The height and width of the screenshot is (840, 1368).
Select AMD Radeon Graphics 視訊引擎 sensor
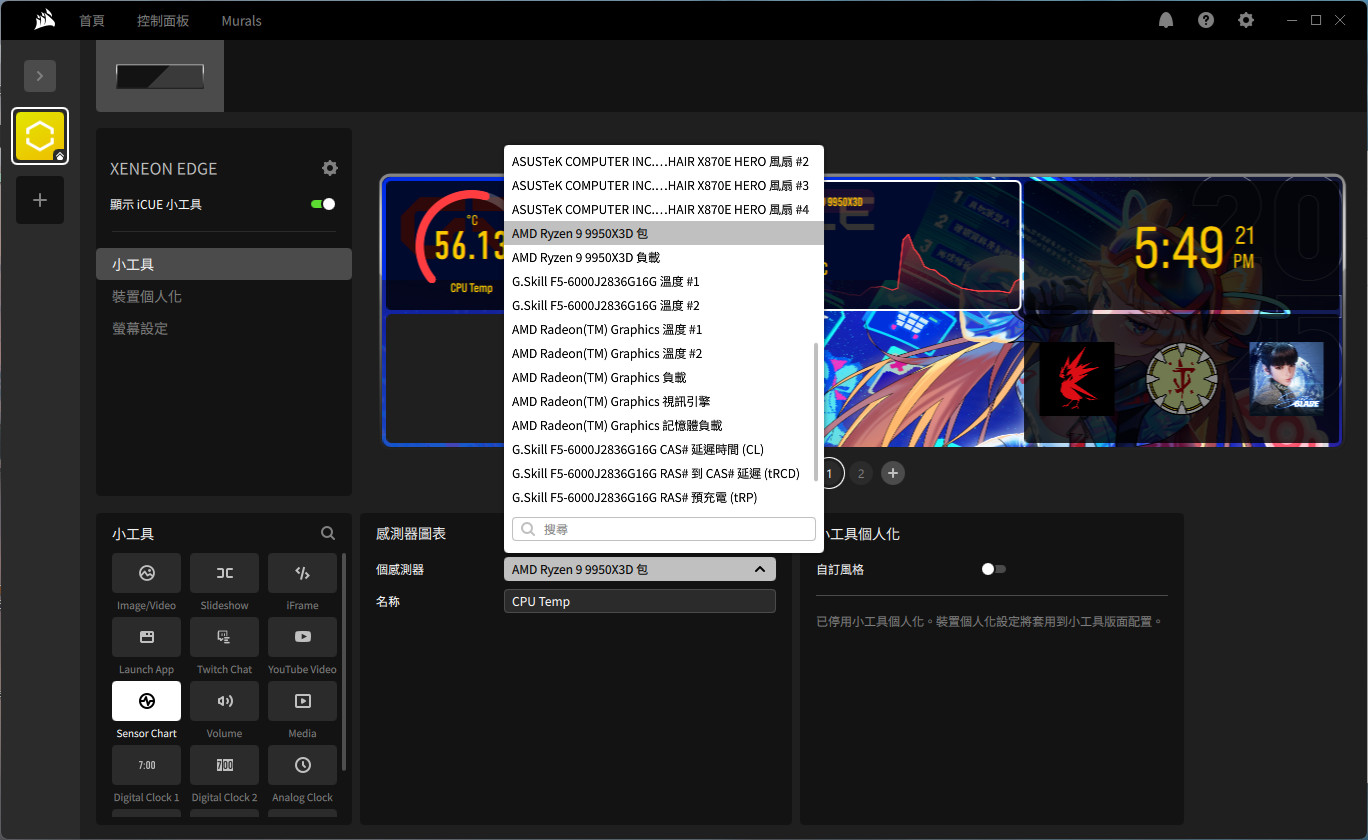tap(664, 401)
